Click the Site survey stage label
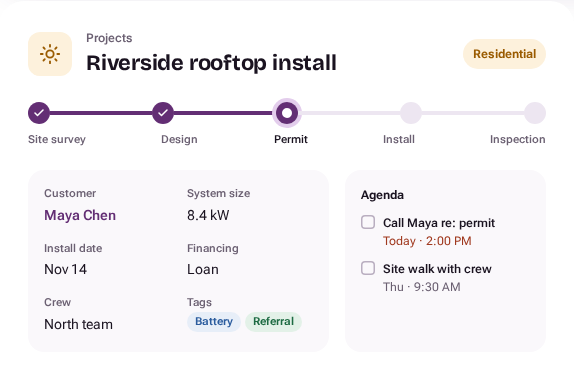Screen dimensions: 574x380 [x=57, y=139]
